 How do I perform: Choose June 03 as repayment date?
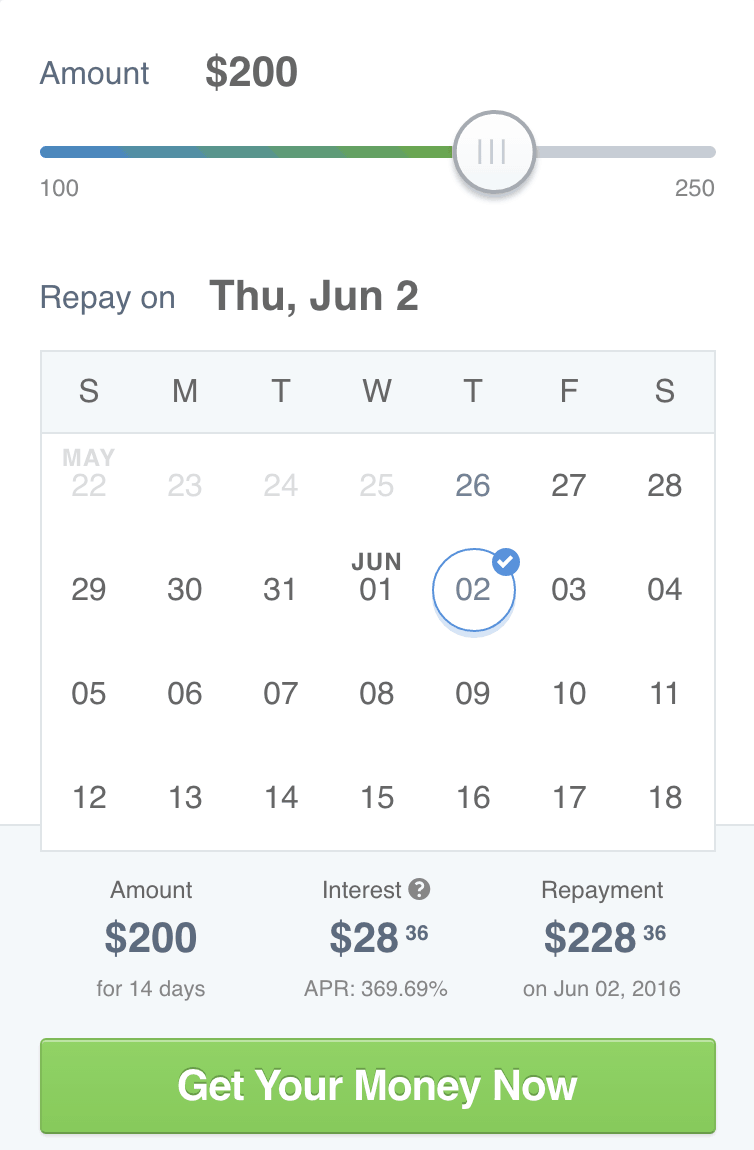568,590
